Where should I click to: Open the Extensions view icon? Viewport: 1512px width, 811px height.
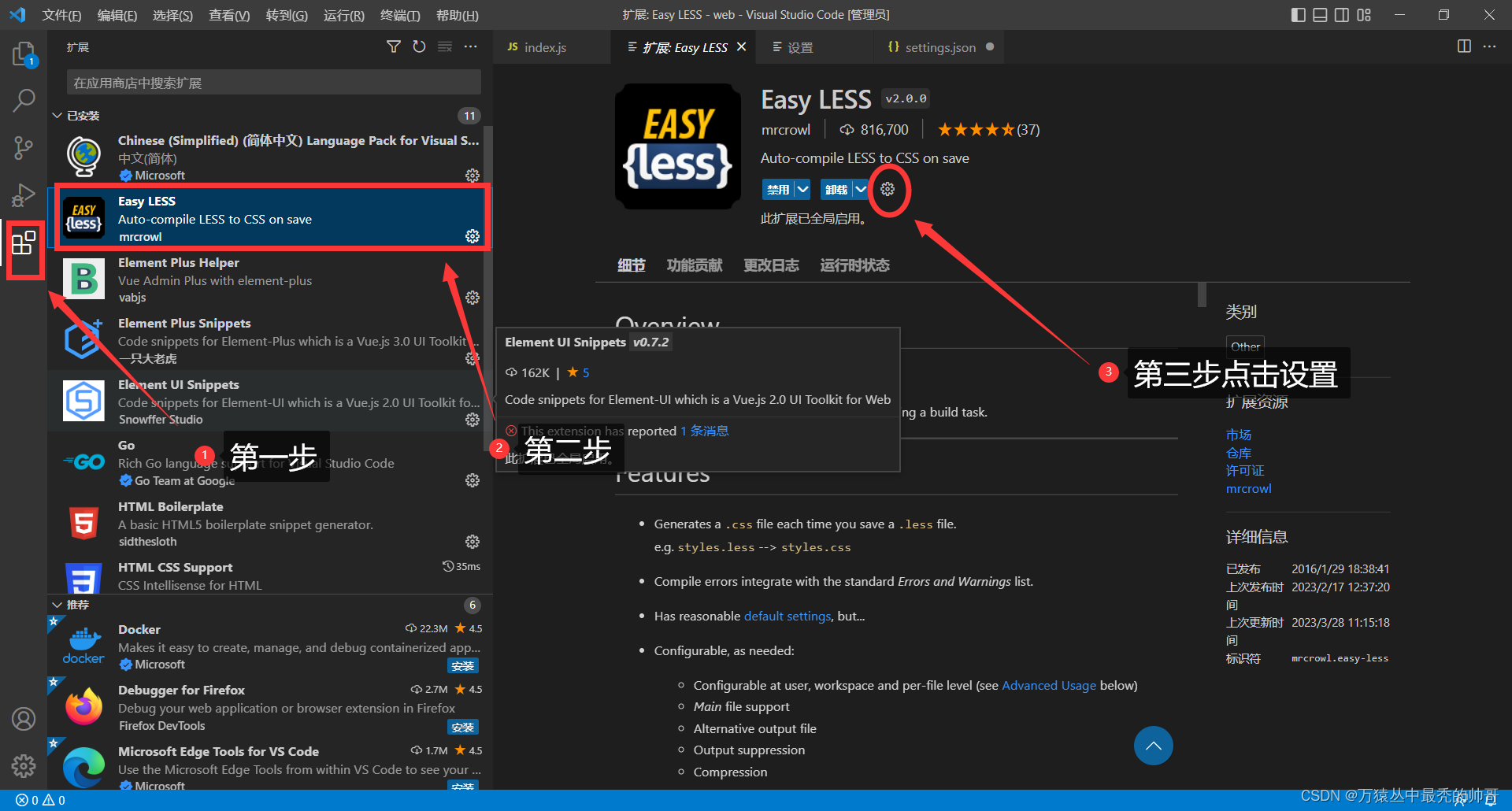[x=24, y=243]
